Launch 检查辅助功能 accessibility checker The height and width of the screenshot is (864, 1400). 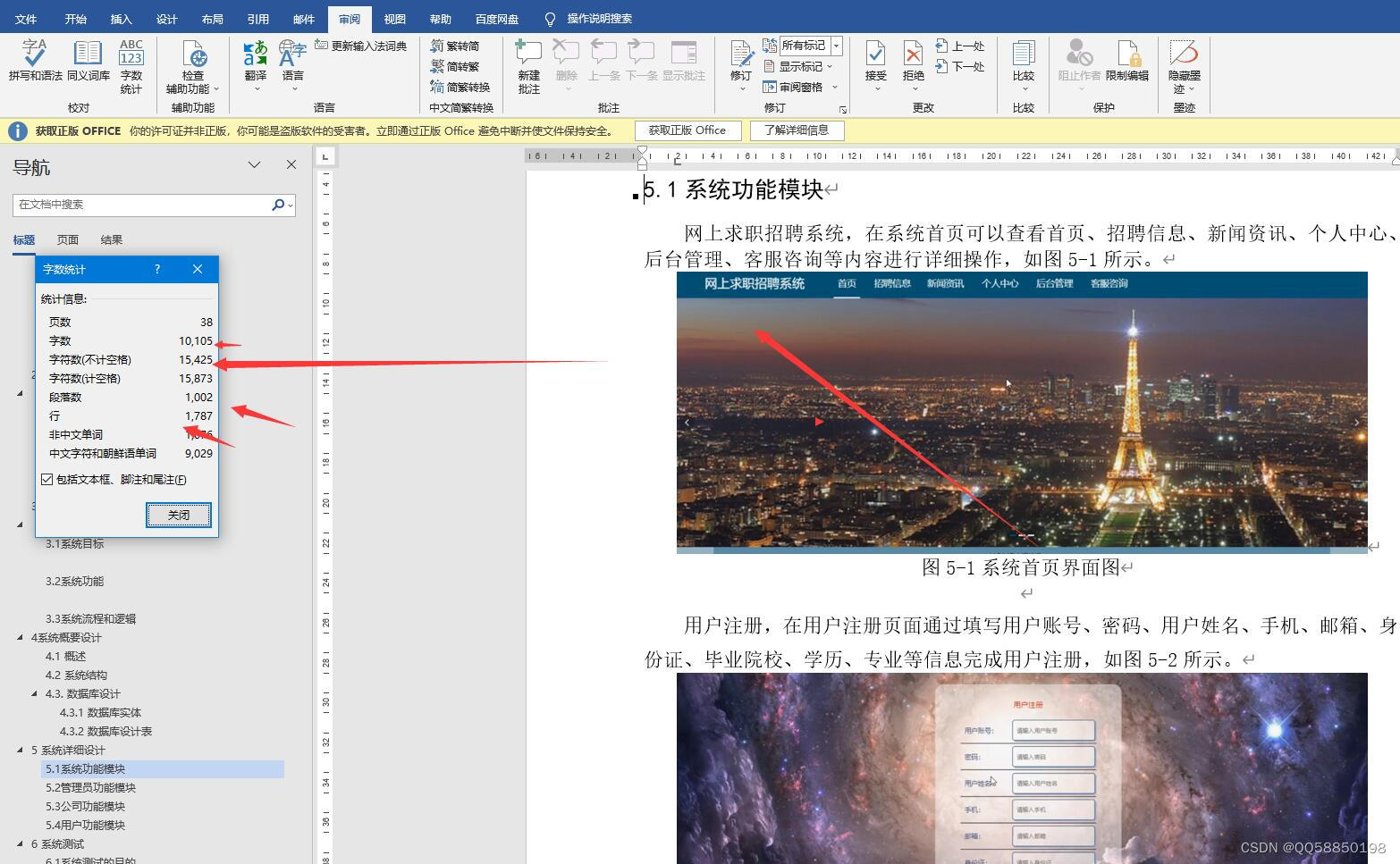coord(192,66)
